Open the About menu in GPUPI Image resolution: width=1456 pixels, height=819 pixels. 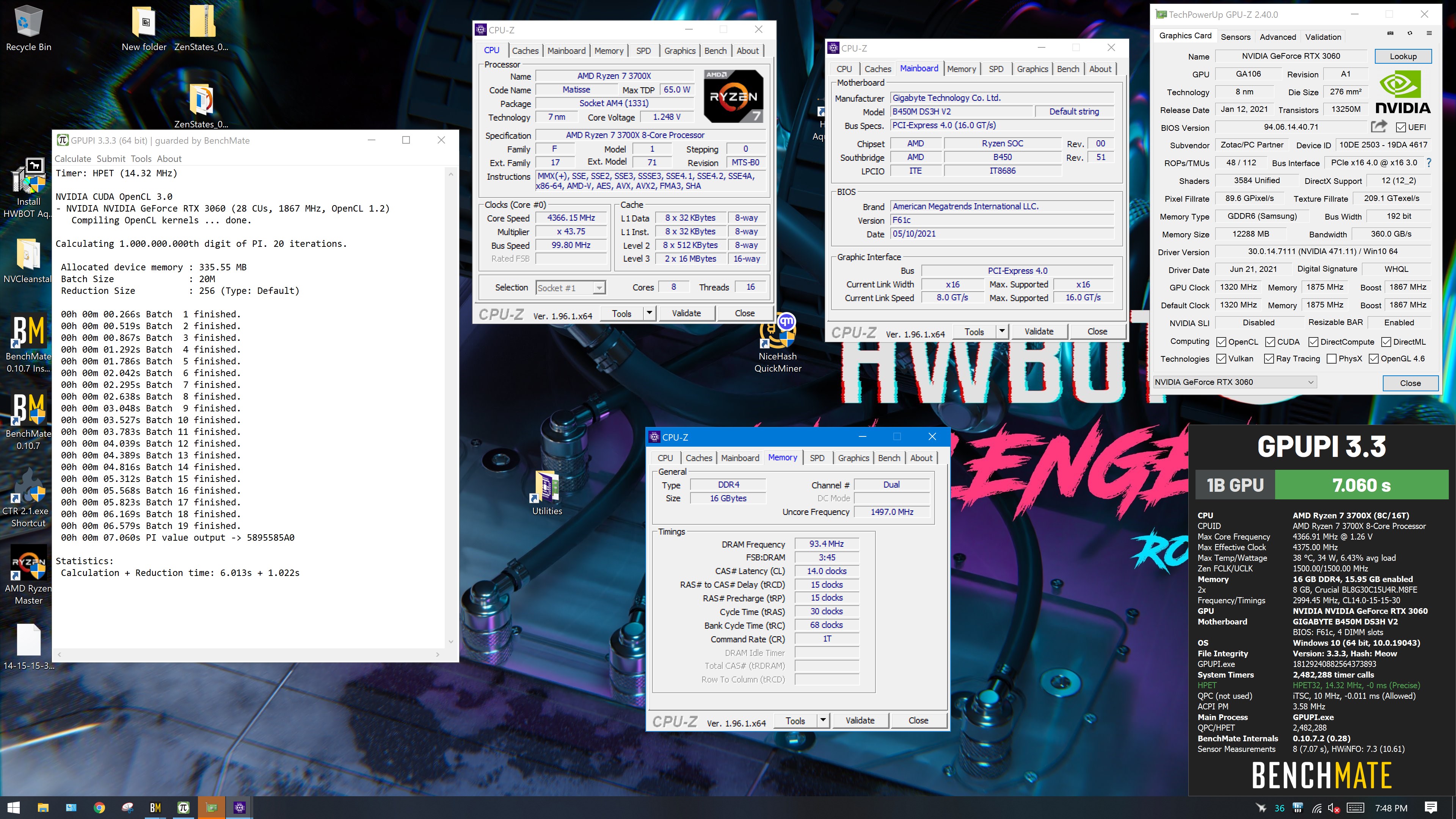pos(169,159)
